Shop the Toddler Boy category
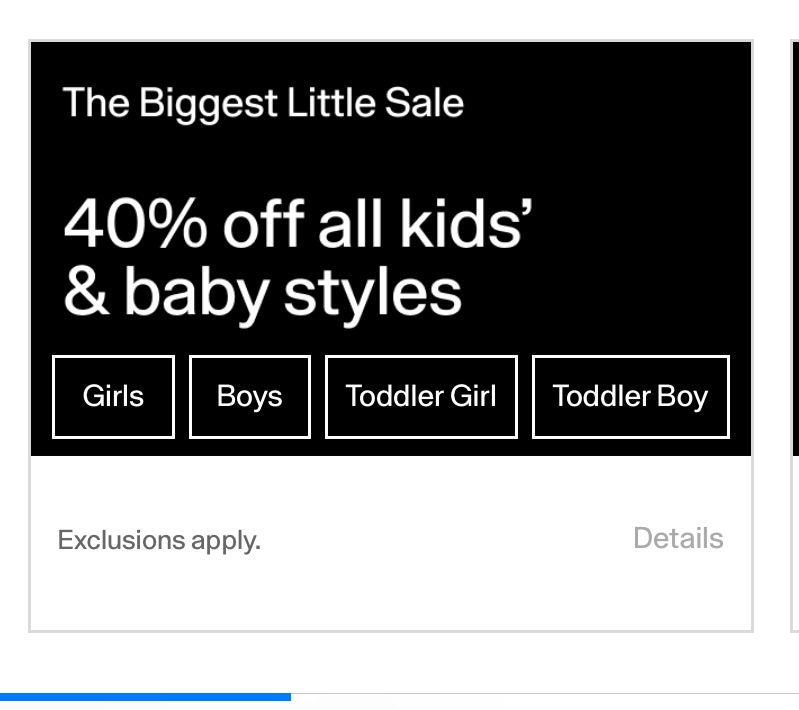 631,397
